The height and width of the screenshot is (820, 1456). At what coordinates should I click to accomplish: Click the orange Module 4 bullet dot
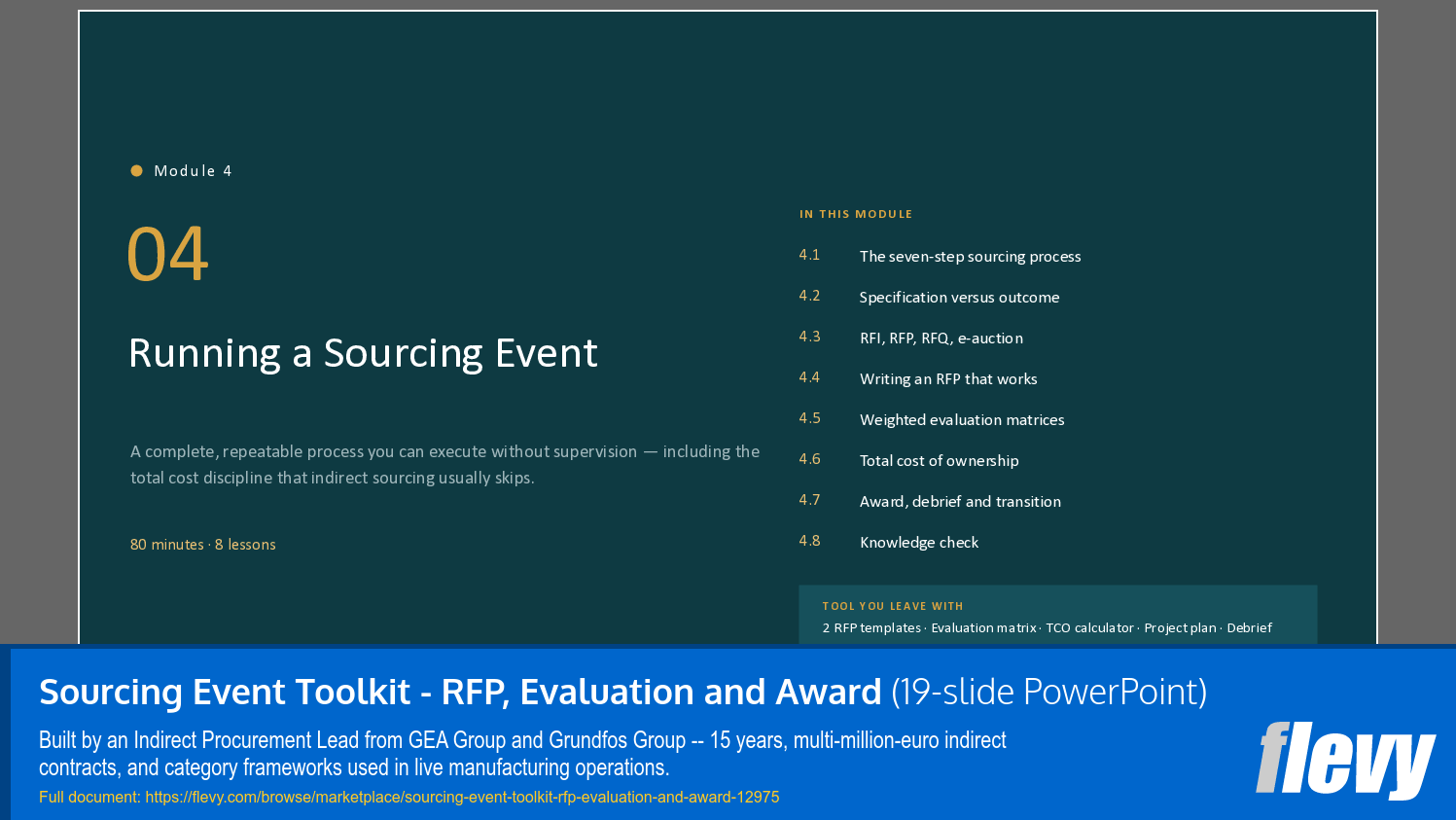tap(137, 171)
